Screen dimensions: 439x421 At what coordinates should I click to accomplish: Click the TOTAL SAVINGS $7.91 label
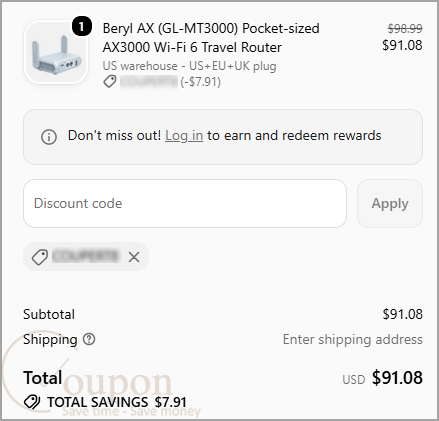(x=117, y=402)
